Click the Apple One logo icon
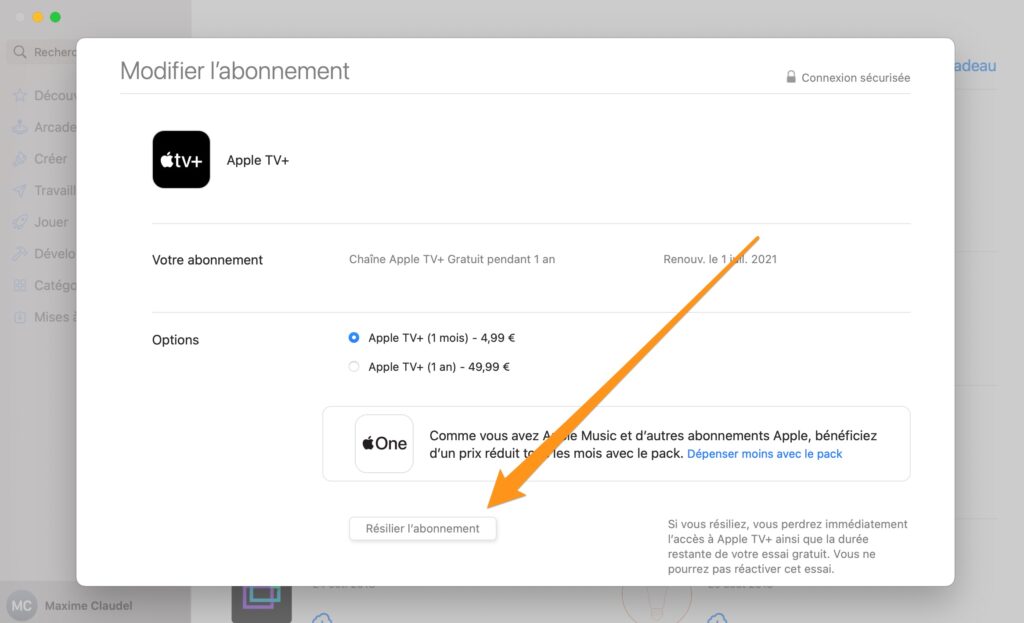Screen dimensions: 1024x623 click(x=384, y=443)
